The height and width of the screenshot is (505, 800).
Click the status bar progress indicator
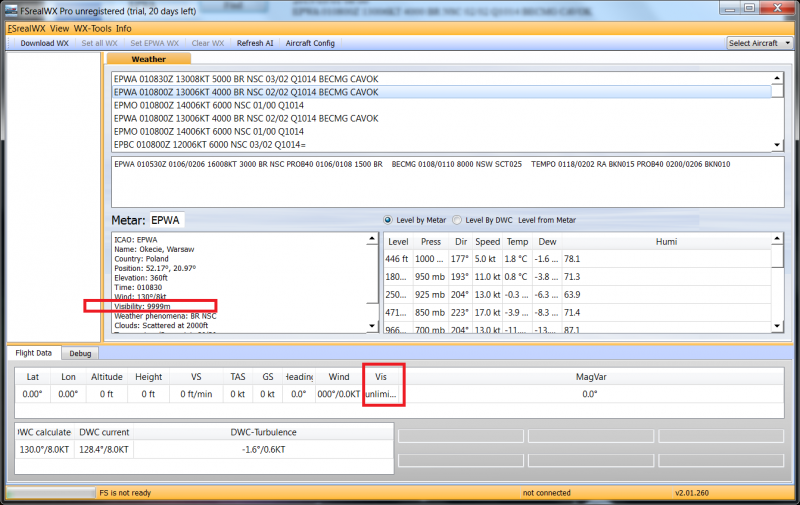click(x=51, y=493)
